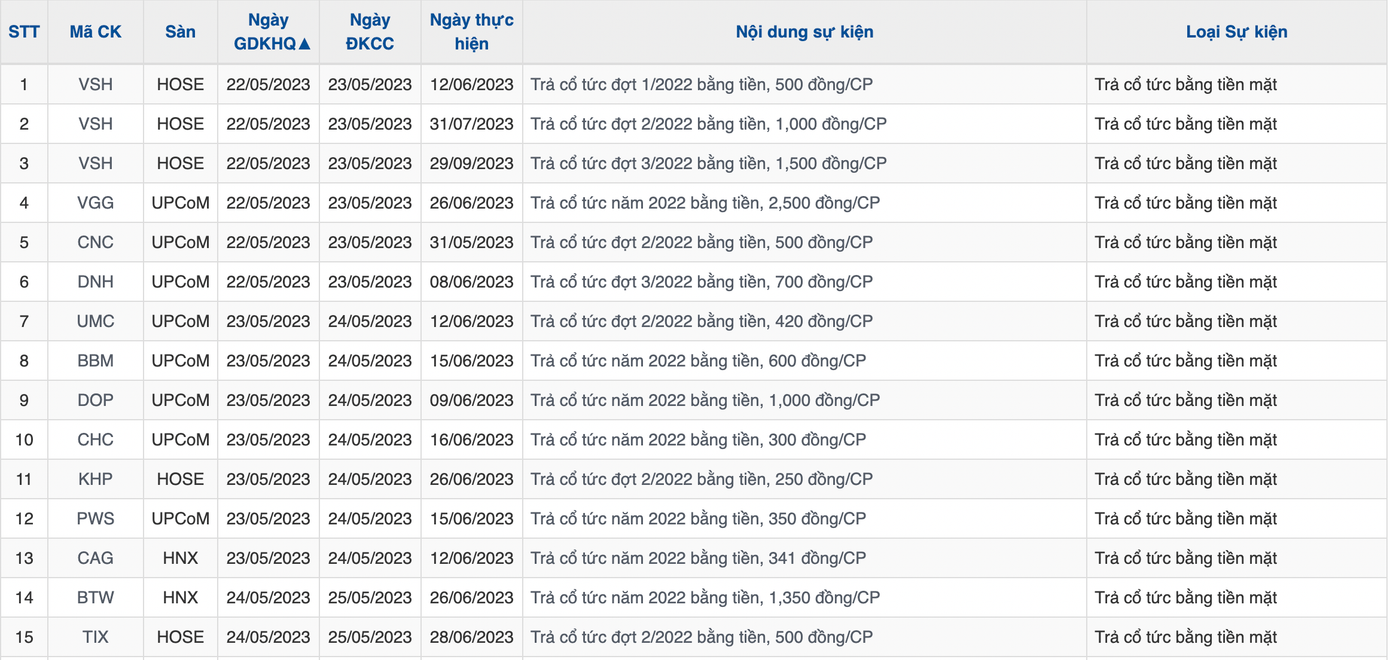
Task: Click the BTW ticker symbol
Action: point(95,598)
